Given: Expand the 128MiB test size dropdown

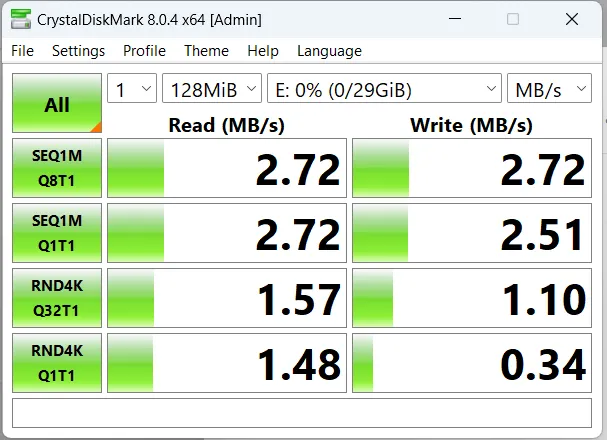Looking at the screenshot, I should [x=211, y=89].
